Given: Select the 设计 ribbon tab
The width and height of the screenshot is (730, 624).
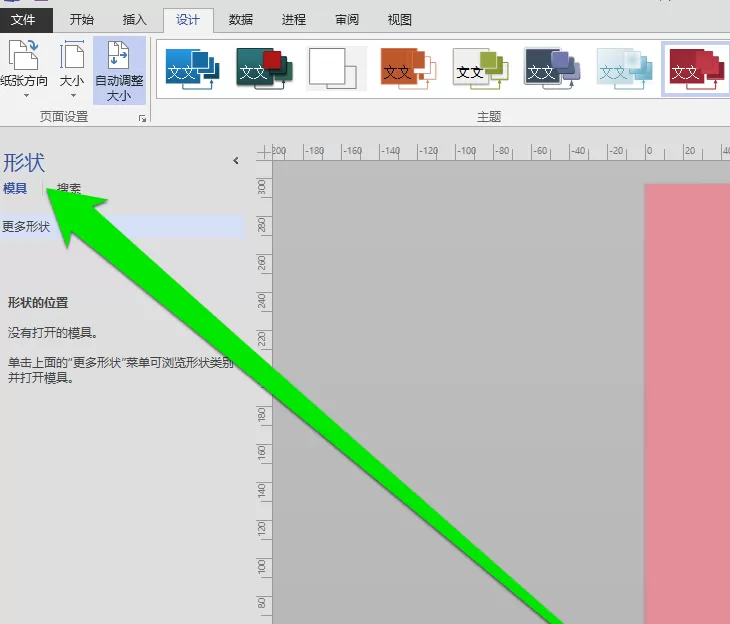Looking at the screenshot, I should point(188,20).
